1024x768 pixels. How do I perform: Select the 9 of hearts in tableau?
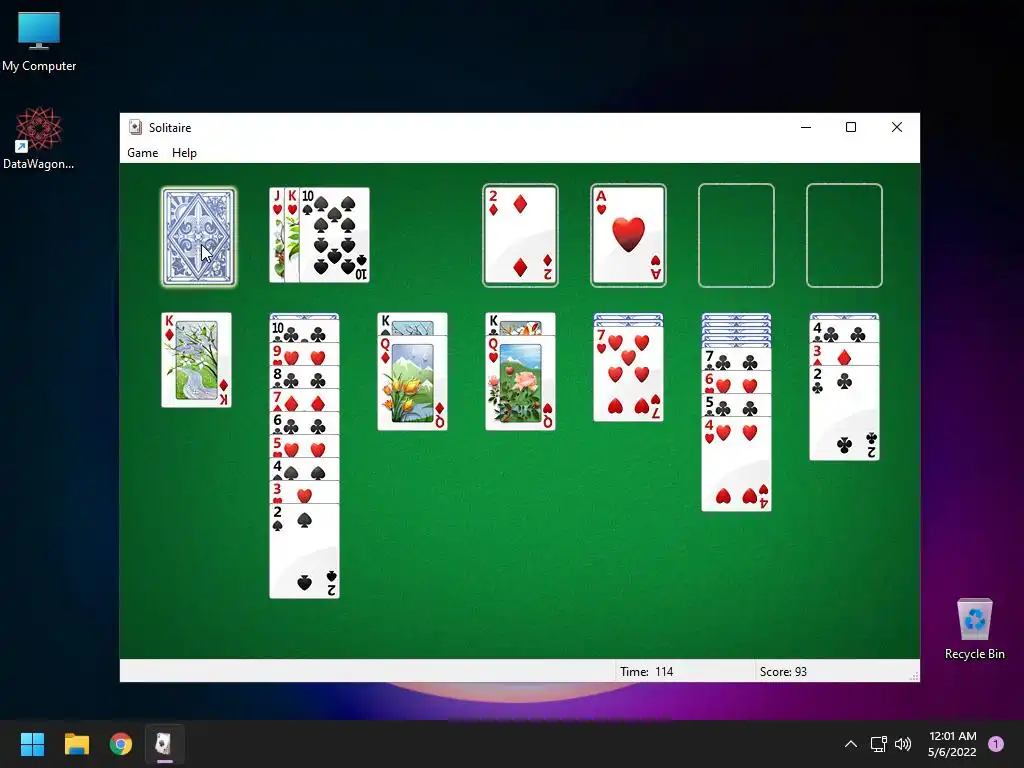(x=304, y=355)
